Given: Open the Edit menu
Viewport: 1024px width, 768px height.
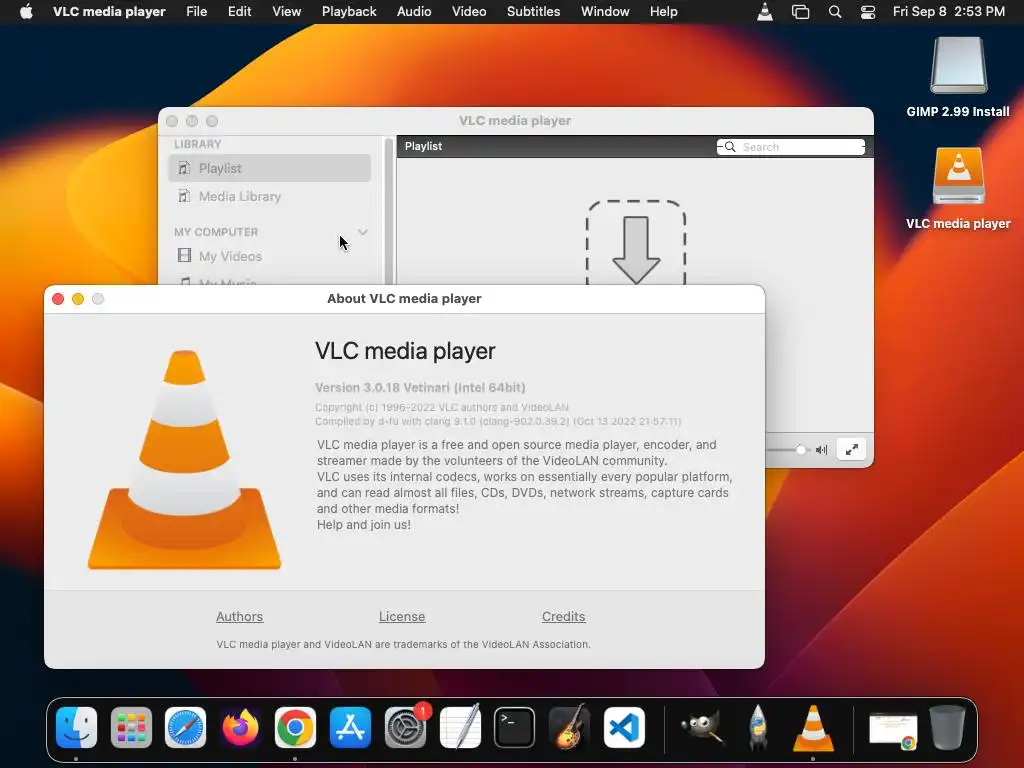Looking at the screenshot, I should click(240, 12).
